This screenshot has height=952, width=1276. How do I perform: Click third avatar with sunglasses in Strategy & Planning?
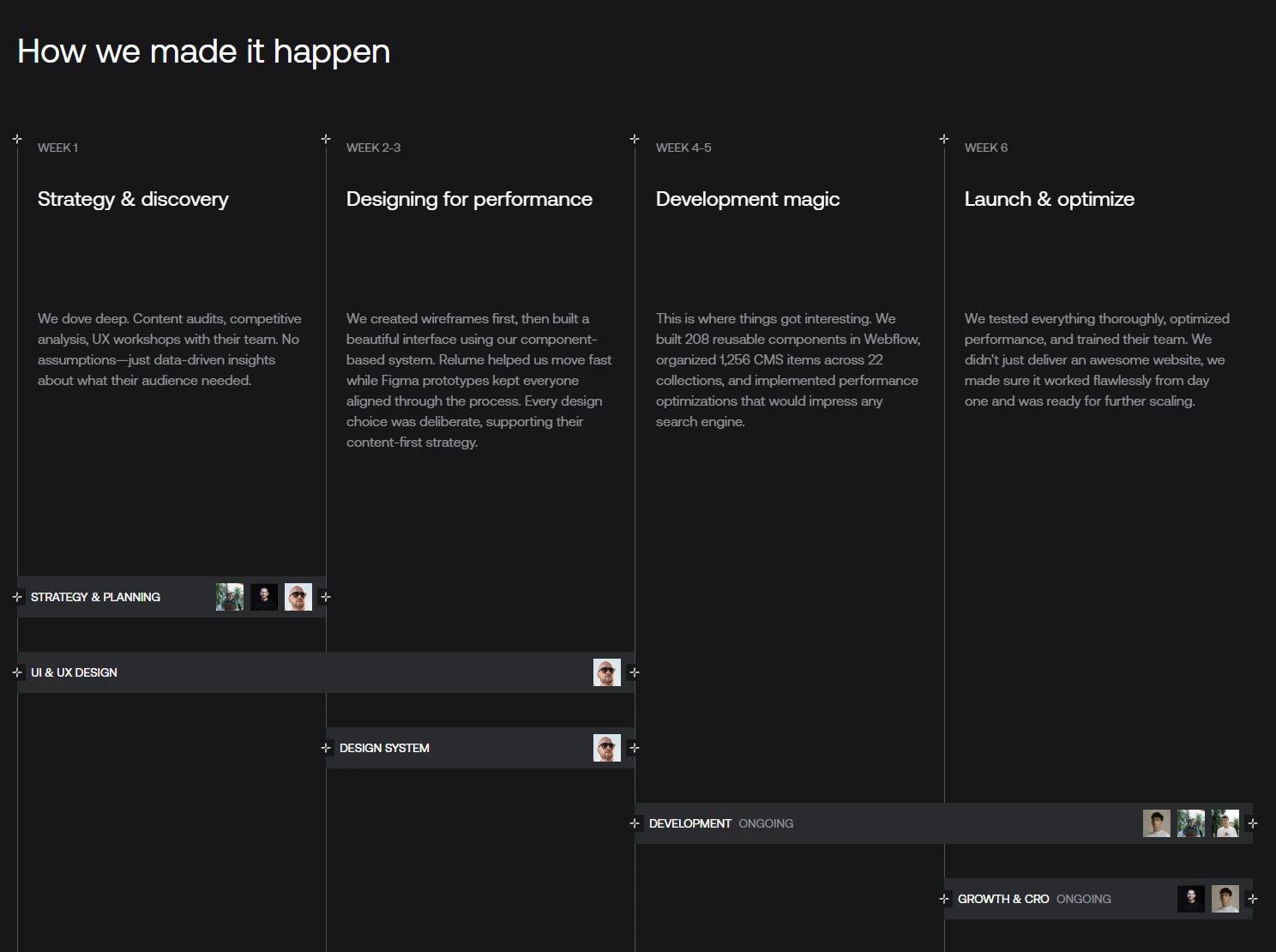[x=298, y=597]
